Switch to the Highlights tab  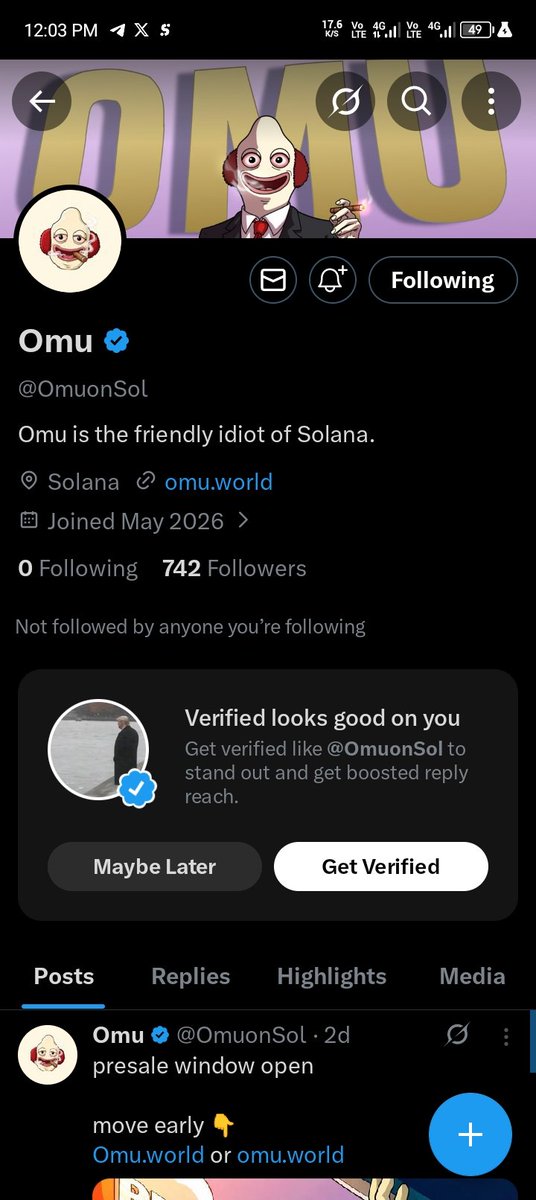coord(332,976)
